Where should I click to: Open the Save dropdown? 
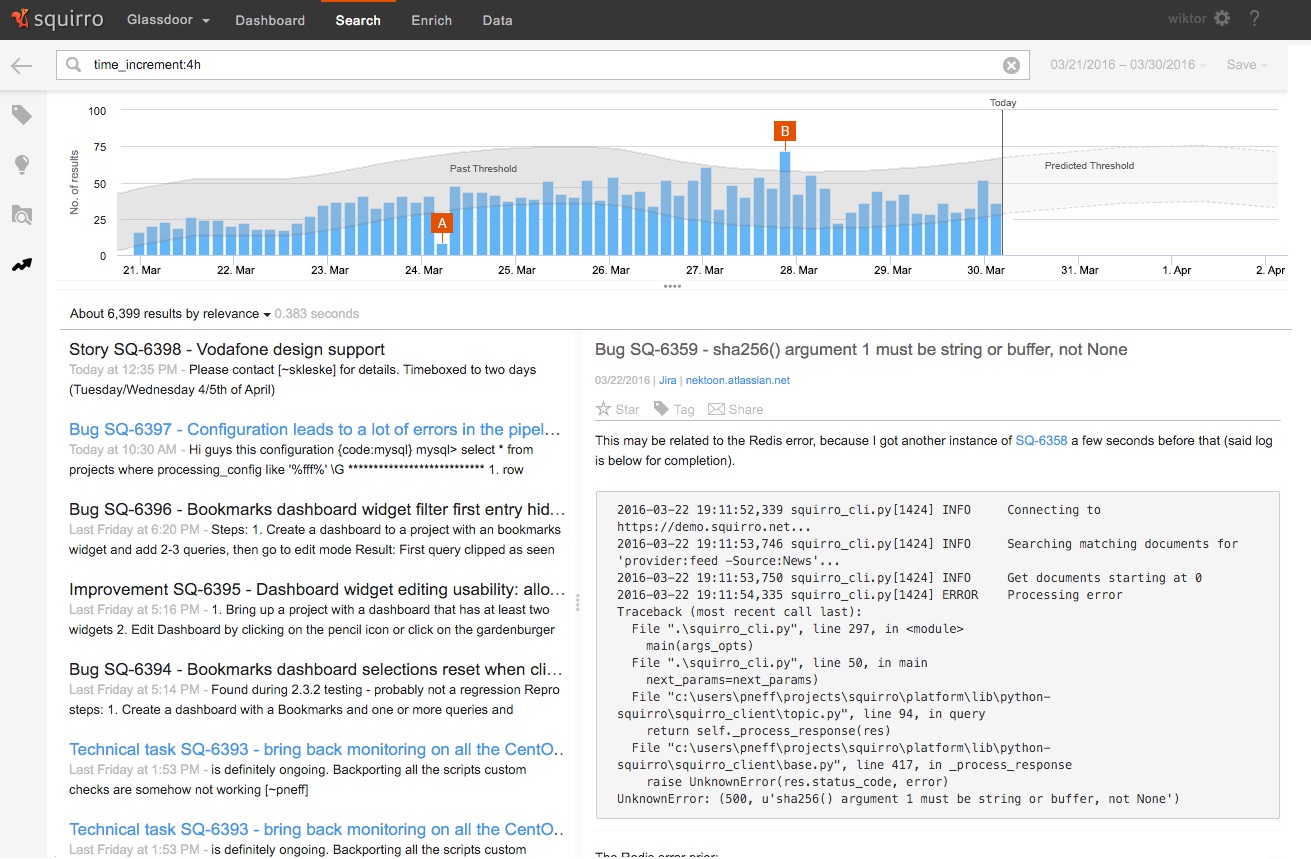point(1246,65)
